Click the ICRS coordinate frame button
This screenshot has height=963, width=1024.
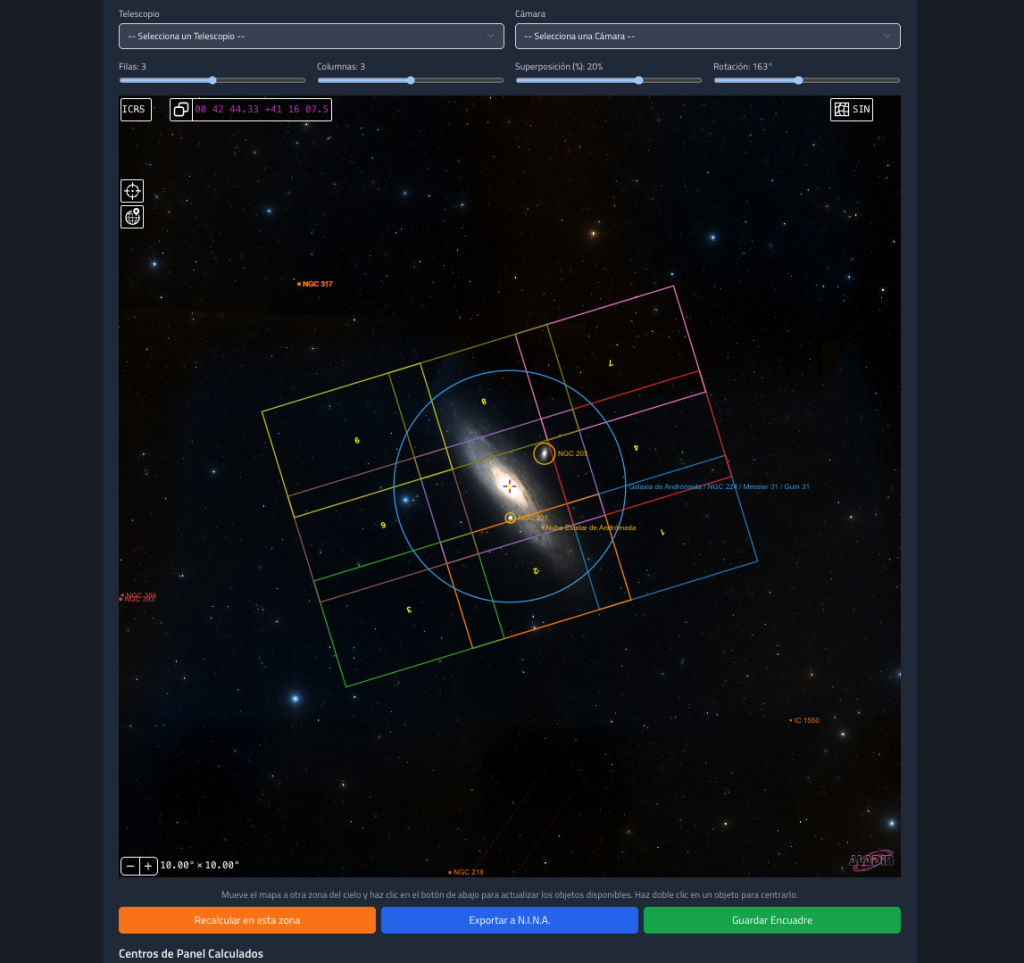coord(135,109)
